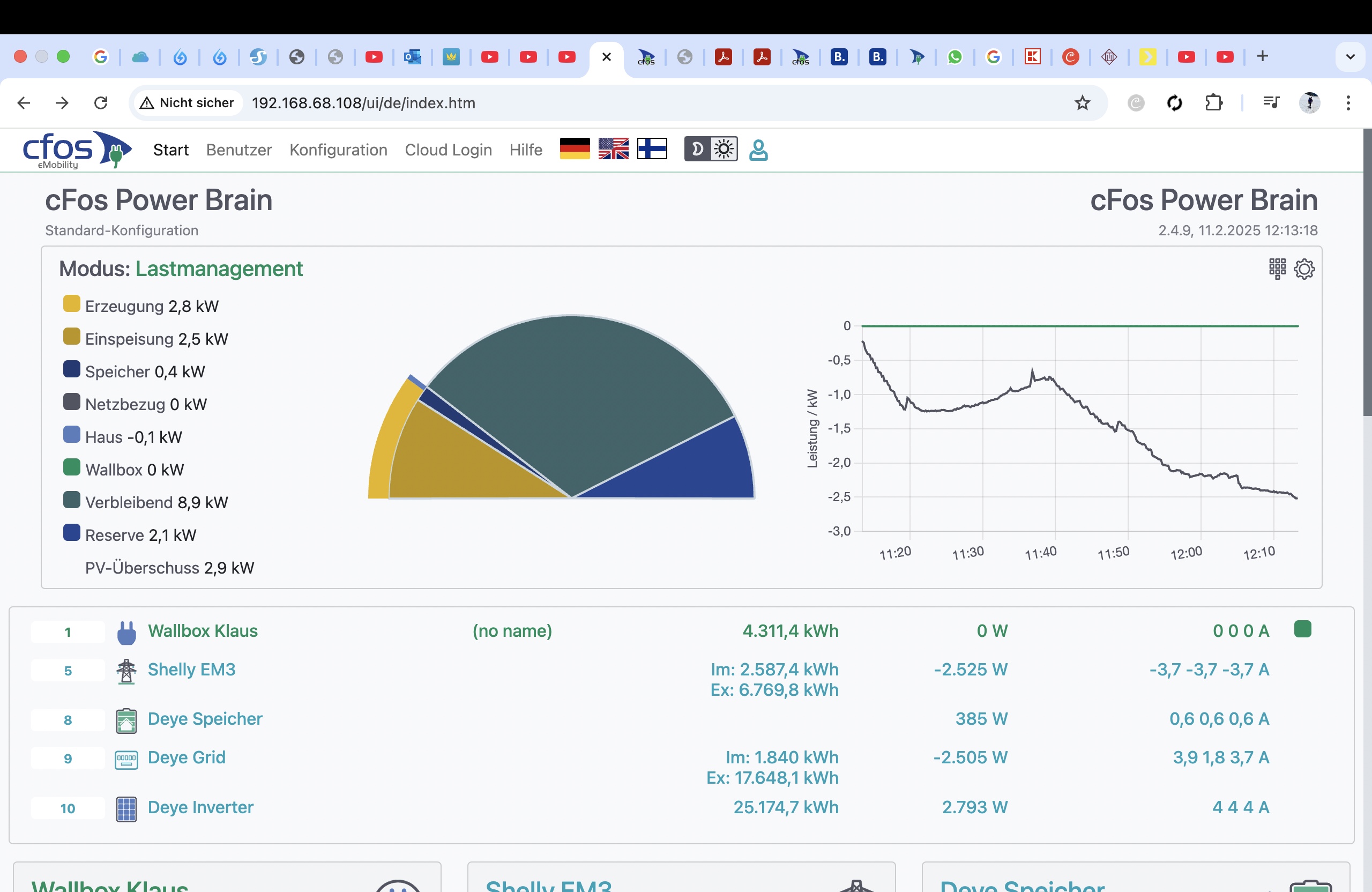Open the Konfiguration menu
The image size is (1372, 892).
click(338, 150)
